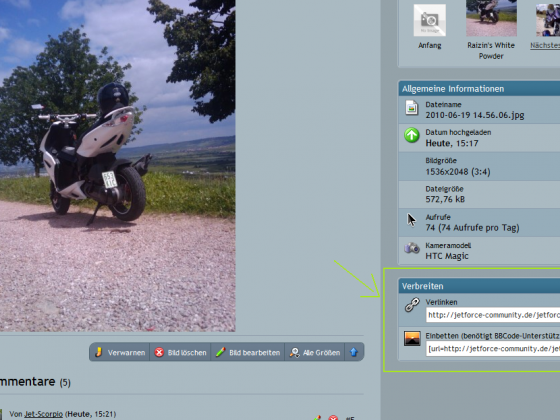560x420 pixels.
Task: Click the Anfang placeholder thumbnail
Action: [x=430, y=20]
